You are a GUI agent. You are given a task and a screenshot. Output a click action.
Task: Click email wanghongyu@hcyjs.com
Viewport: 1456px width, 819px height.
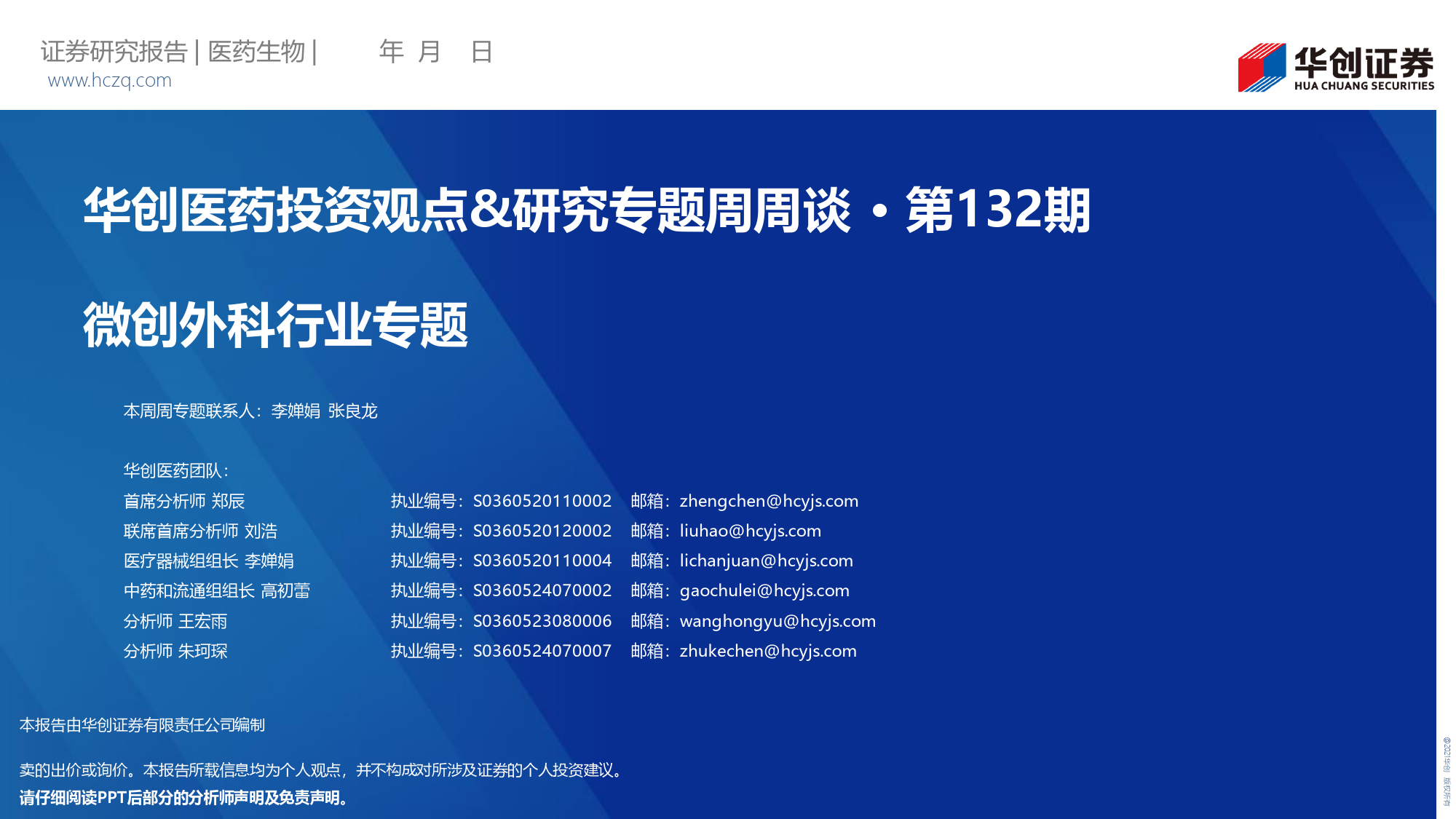click(778, 621)
